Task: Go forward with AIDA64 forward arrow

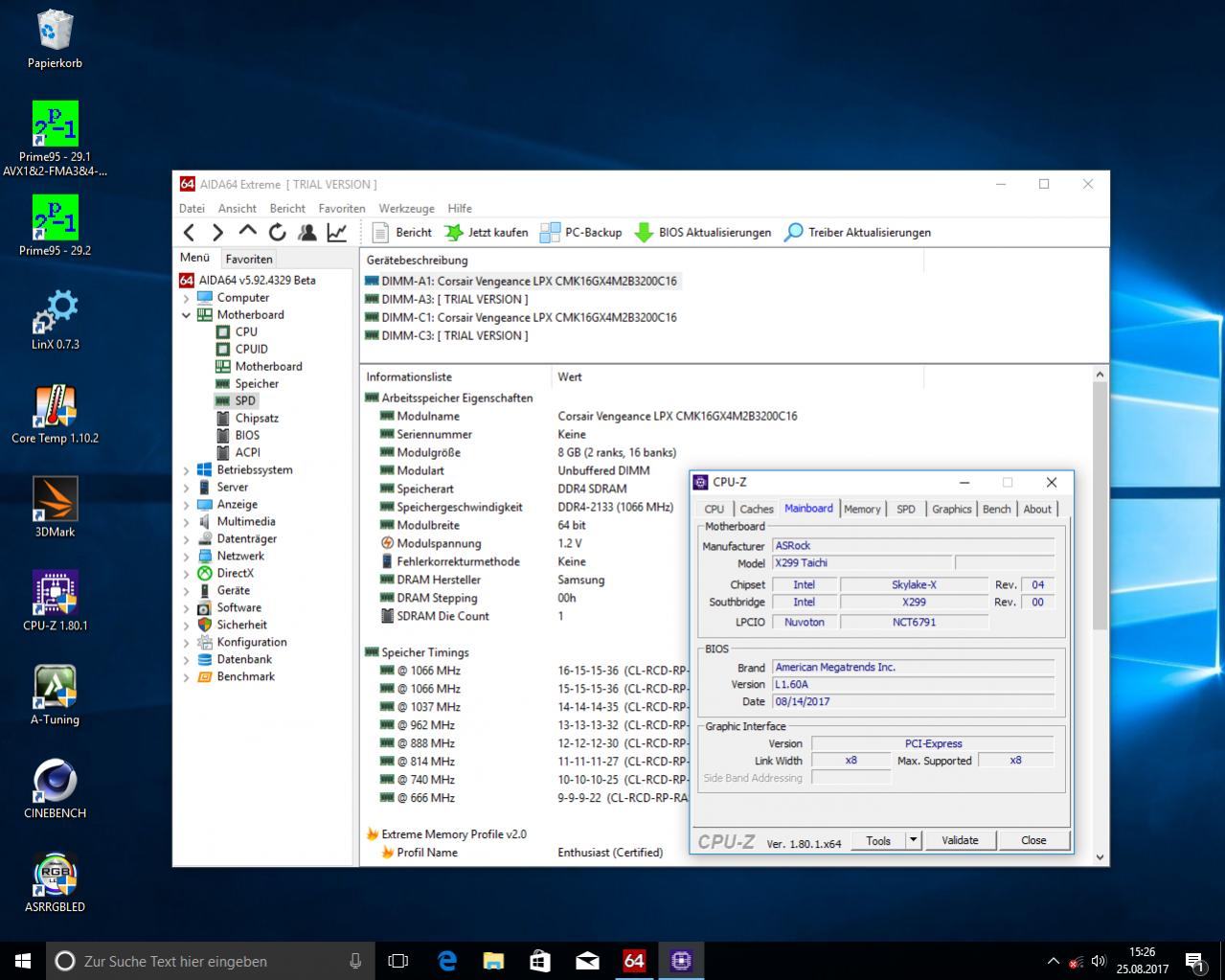Action: coord(217,232)
